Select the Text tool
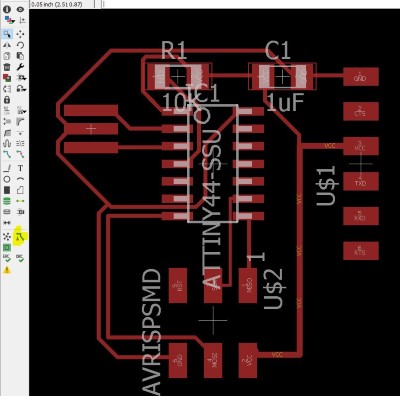Image resolution: width=400 pixels, height=396 pixels. [x=21, y=168]
